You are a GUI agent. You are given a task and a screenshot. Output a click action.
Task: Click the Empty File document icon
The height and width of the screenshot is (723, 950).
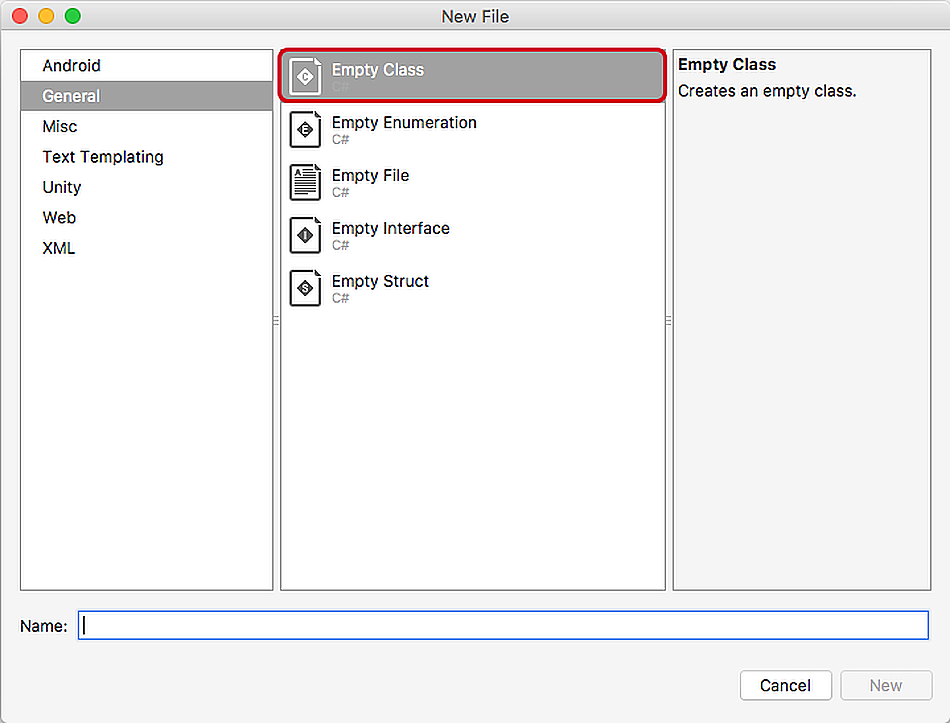pos(305,183)
